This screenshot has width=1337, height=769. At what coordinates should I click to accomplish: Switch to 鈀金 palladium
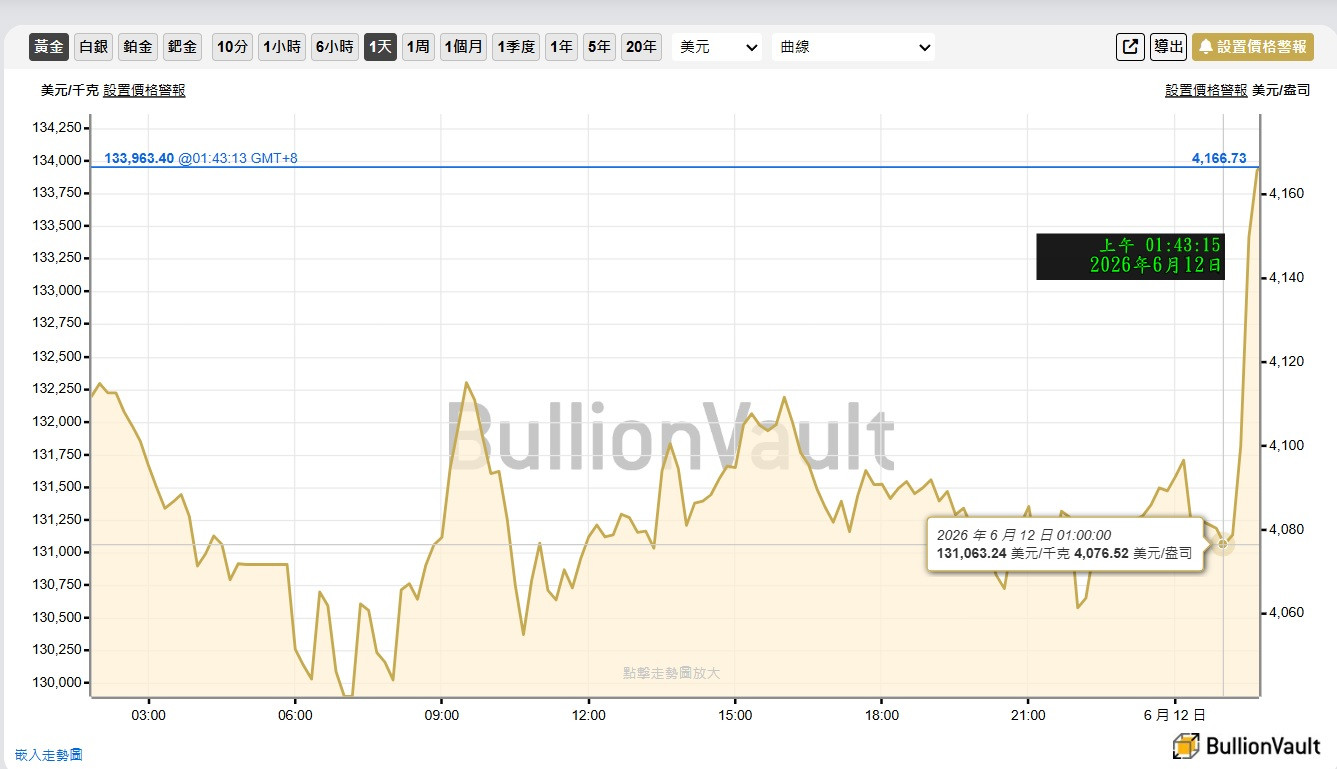point(183,47)
